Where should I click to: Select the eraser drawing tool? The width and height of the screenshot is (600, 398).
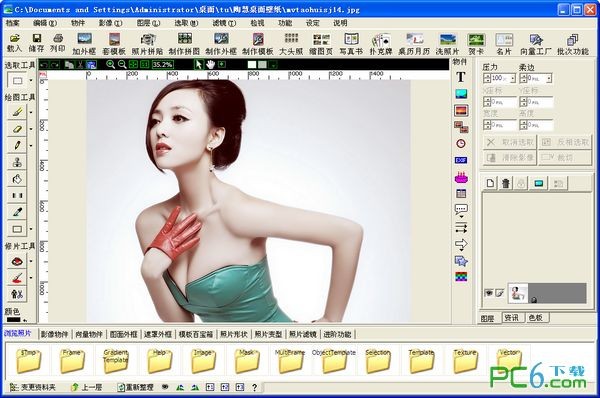click(x=17, y=128)
